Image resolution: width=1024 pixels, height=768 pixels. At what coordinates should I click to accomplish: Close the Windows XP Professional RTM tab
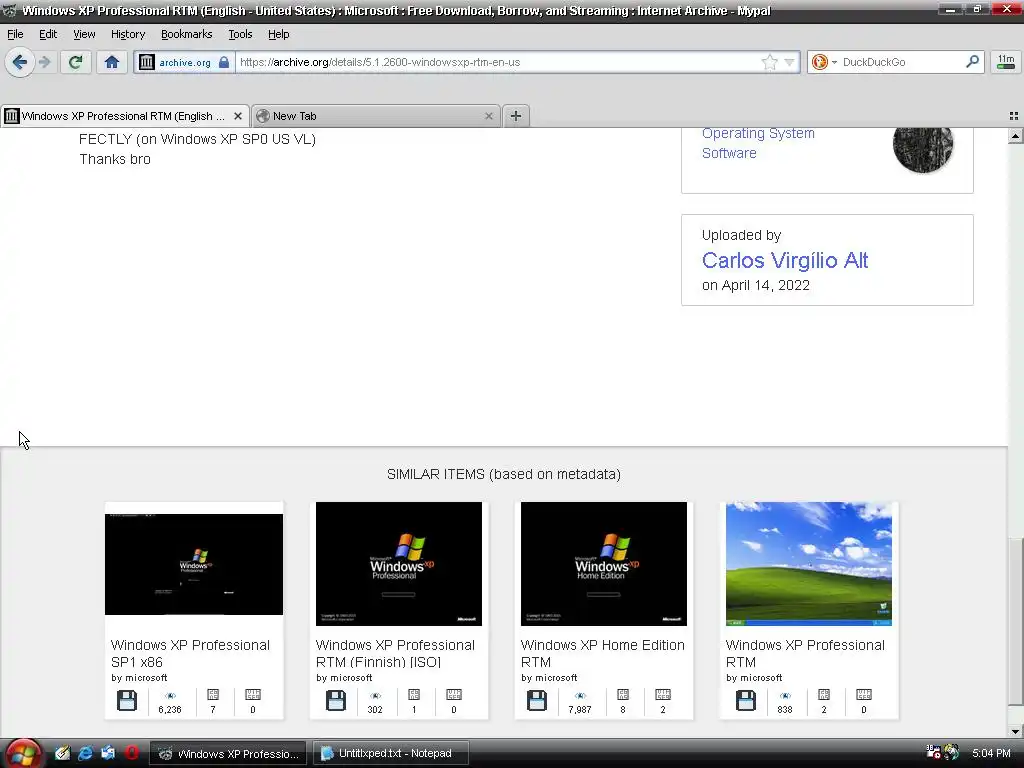(x=238, y=116)
